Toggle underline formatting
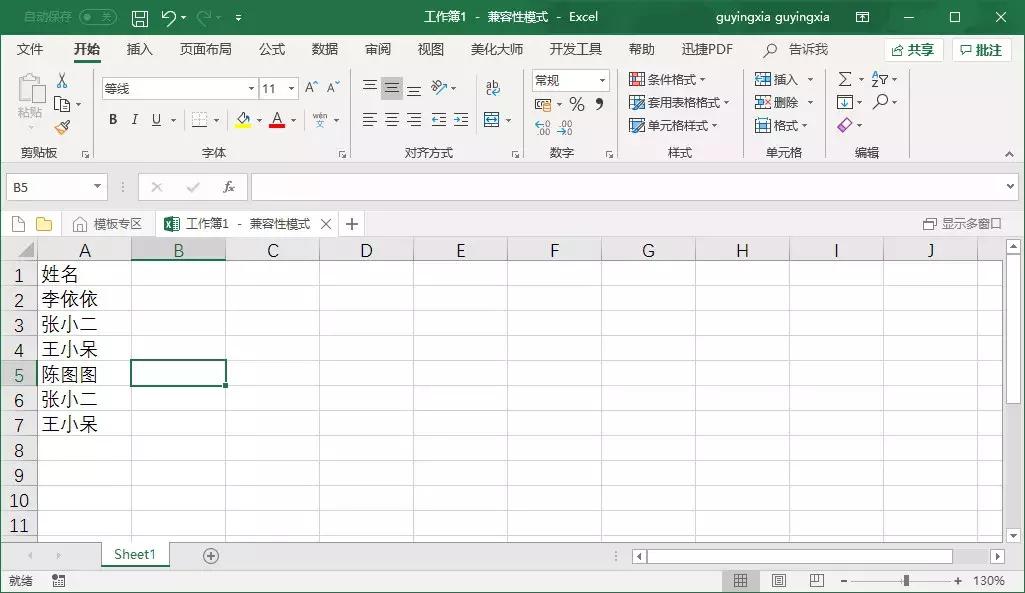The height and width of the screenshot is (593, 1025). click(x=156, y=119)
